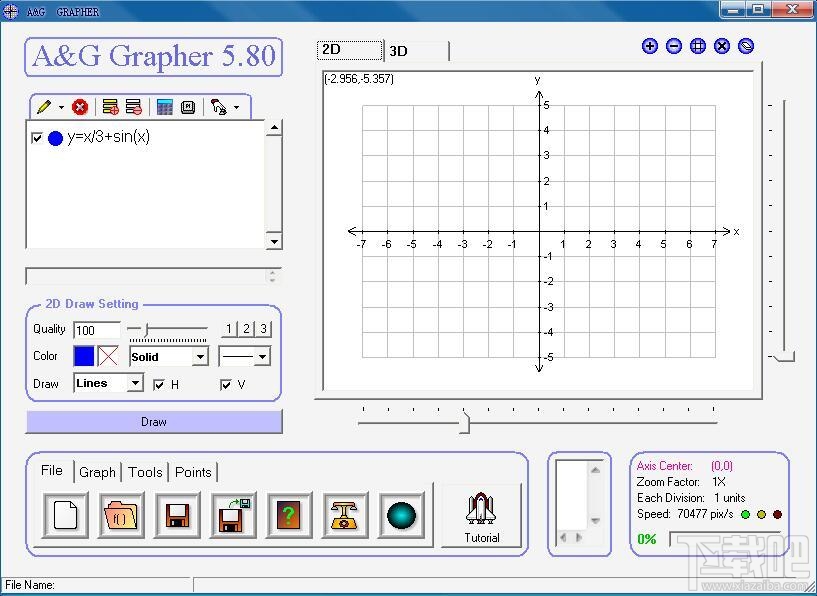Screen dimensions: 817x596
Task: Click the horizontal slider handle below graph
Action: click(464, 423)
